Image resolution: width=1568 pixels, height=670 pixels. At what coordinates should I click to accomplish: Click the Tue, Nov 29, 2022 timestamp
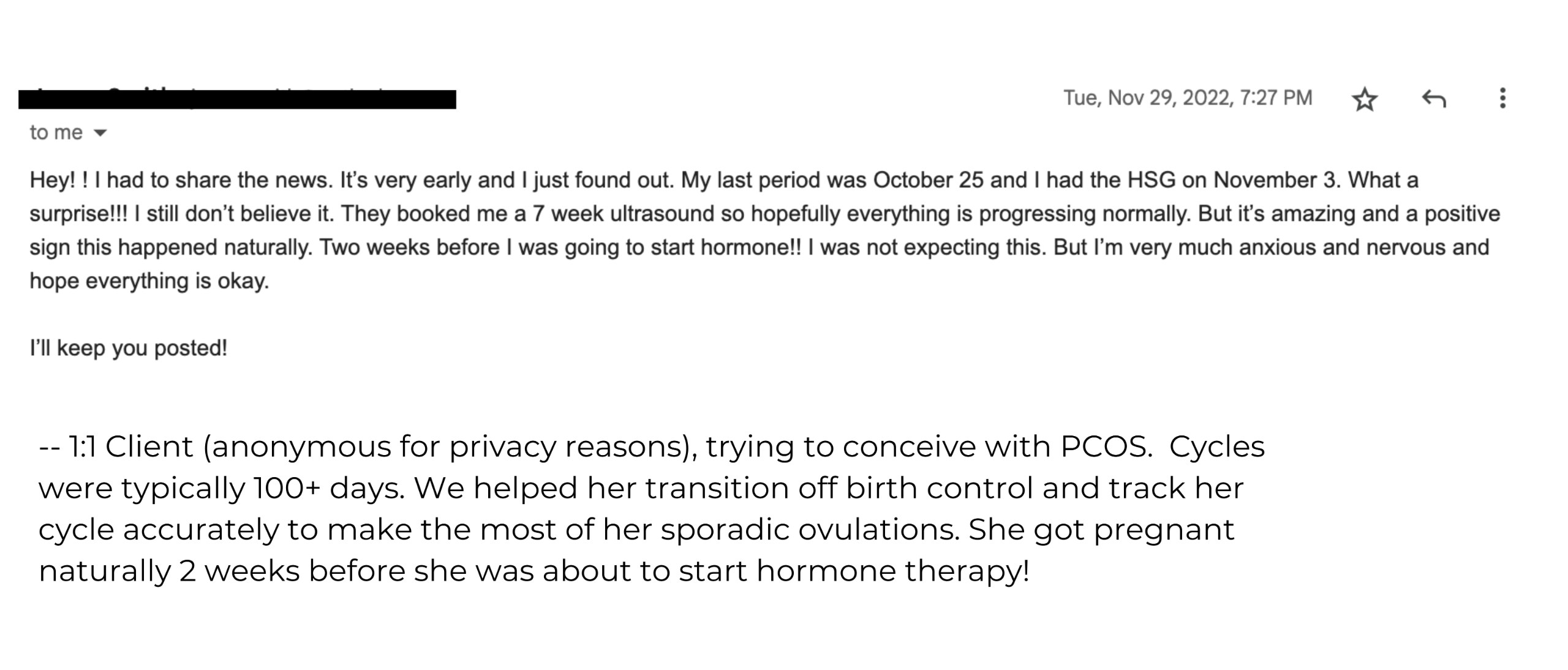pos(1188,98)
